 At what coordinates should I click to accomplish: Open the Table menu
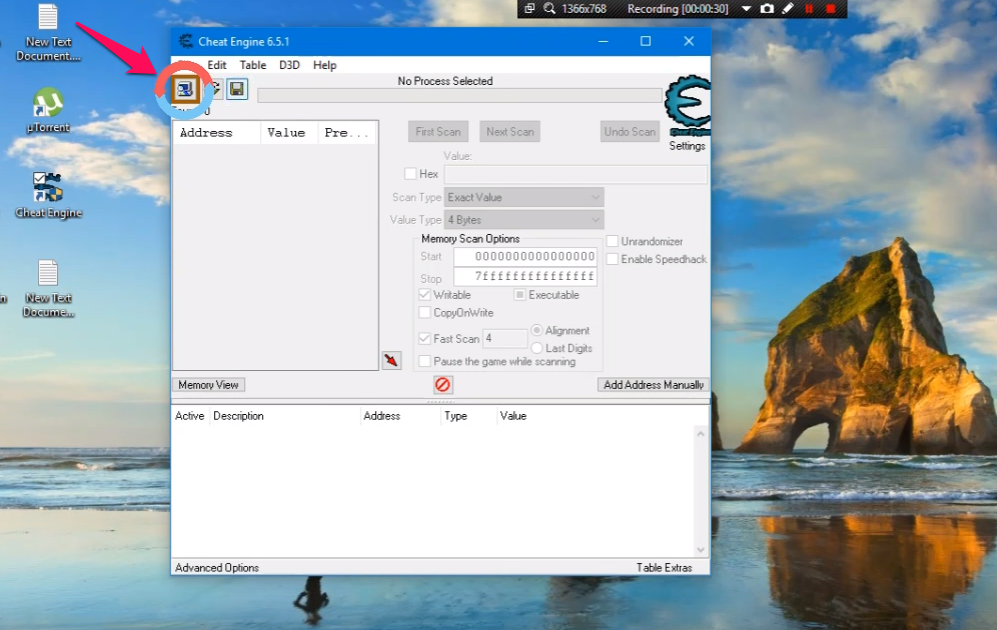pos(253,65)
